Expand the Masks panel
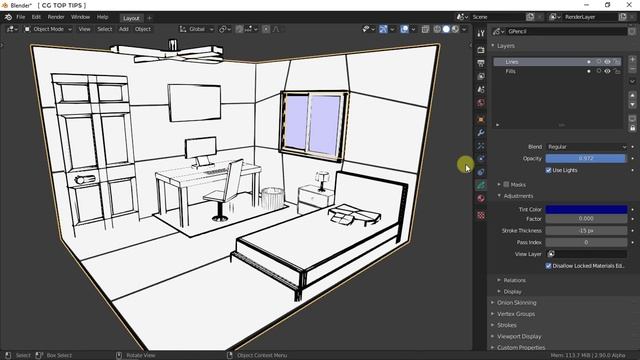This screenshot has width=640, height=360. point(499,184)
